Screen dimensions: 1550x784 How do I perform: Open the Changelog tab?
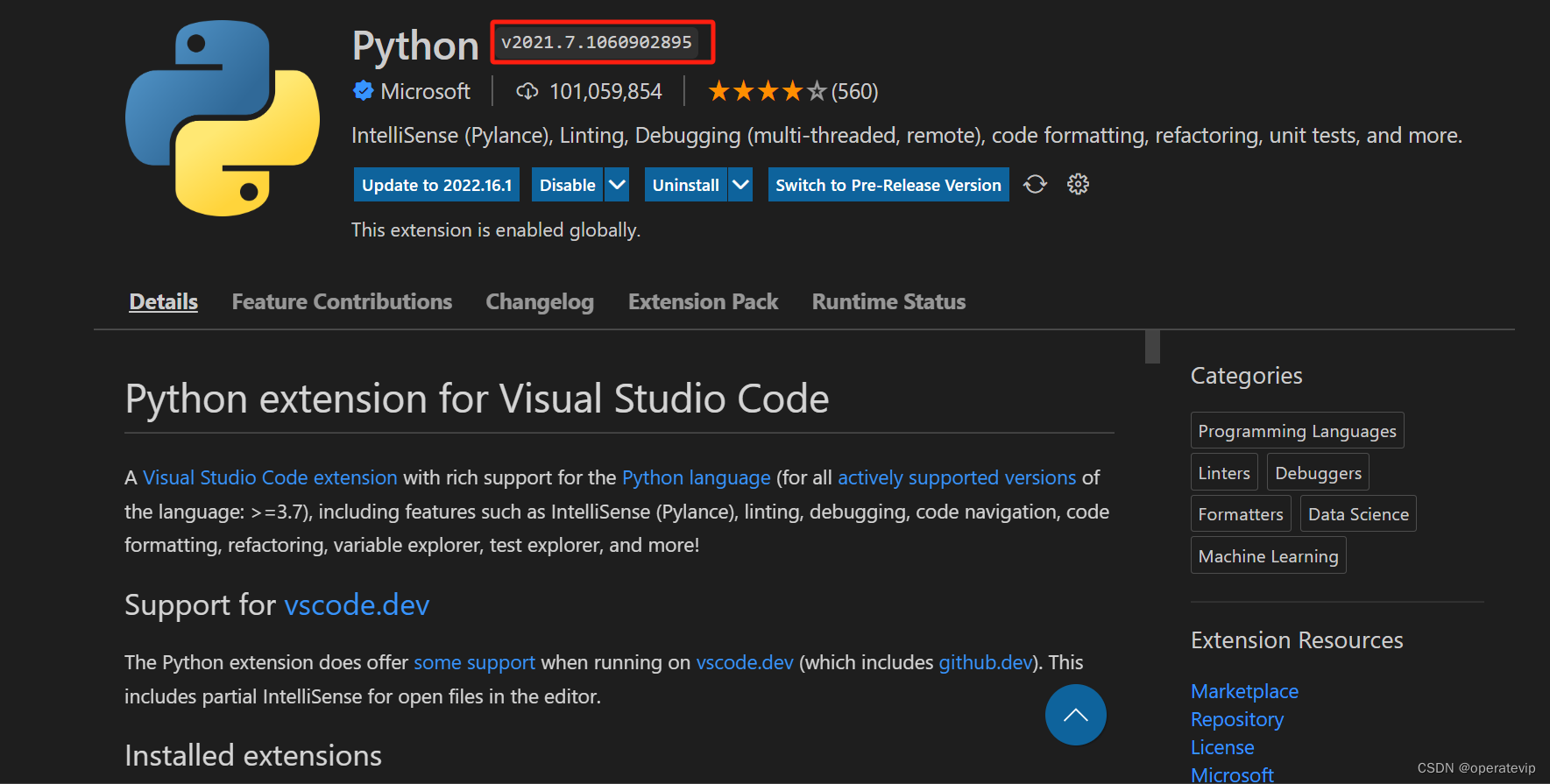[x=540, y=301]
